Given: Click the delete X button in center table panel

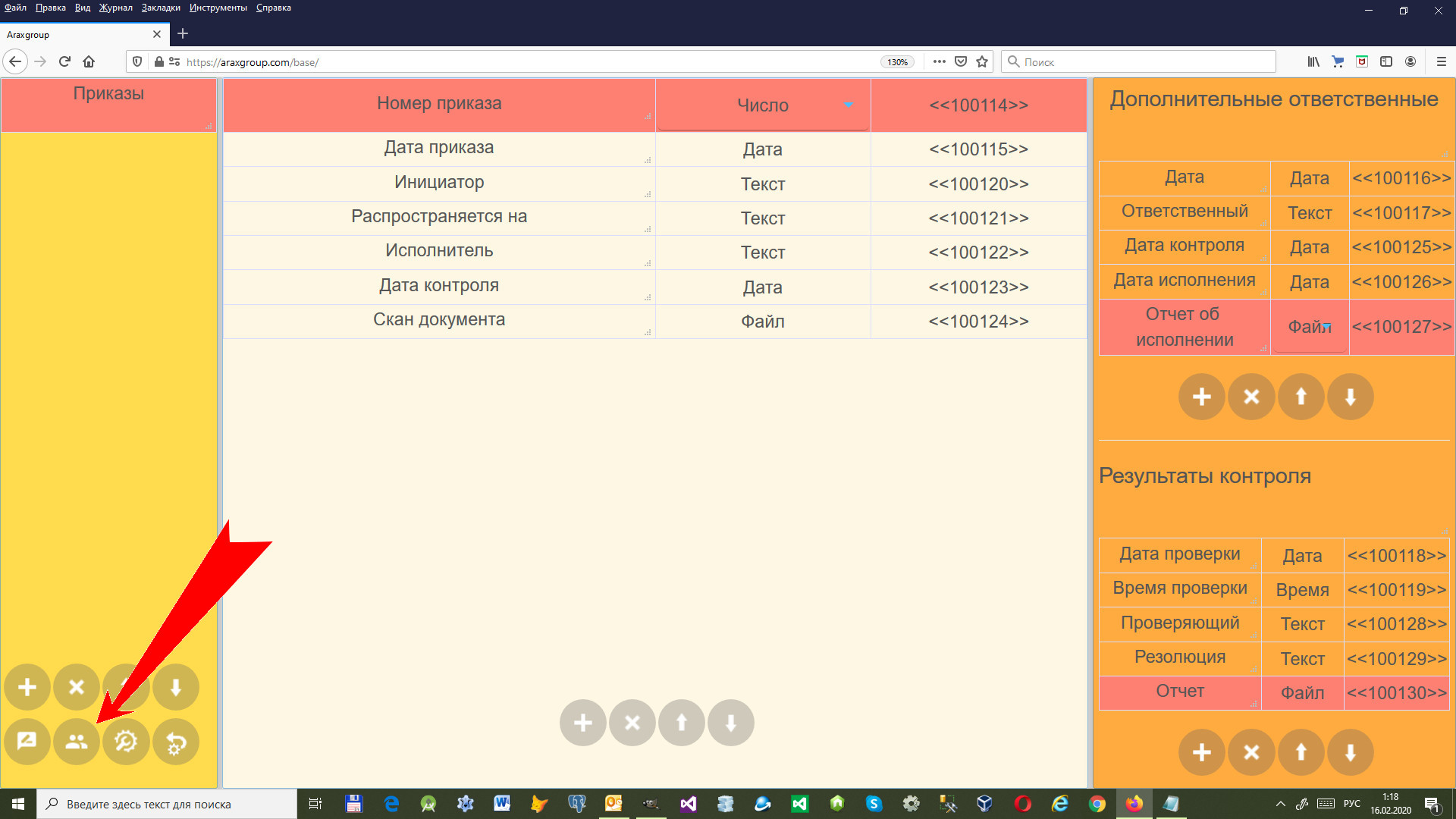Looking at the screenshot, I should coord(632,723).
